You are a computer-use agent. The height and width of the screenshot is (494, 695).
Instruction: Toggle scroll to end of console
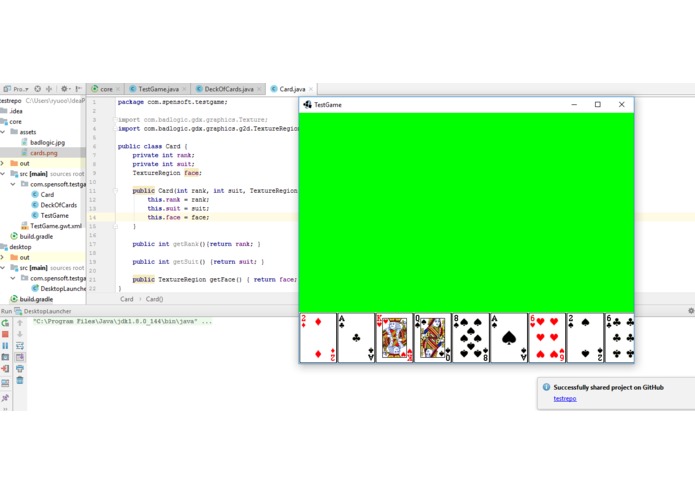(20, 357)
